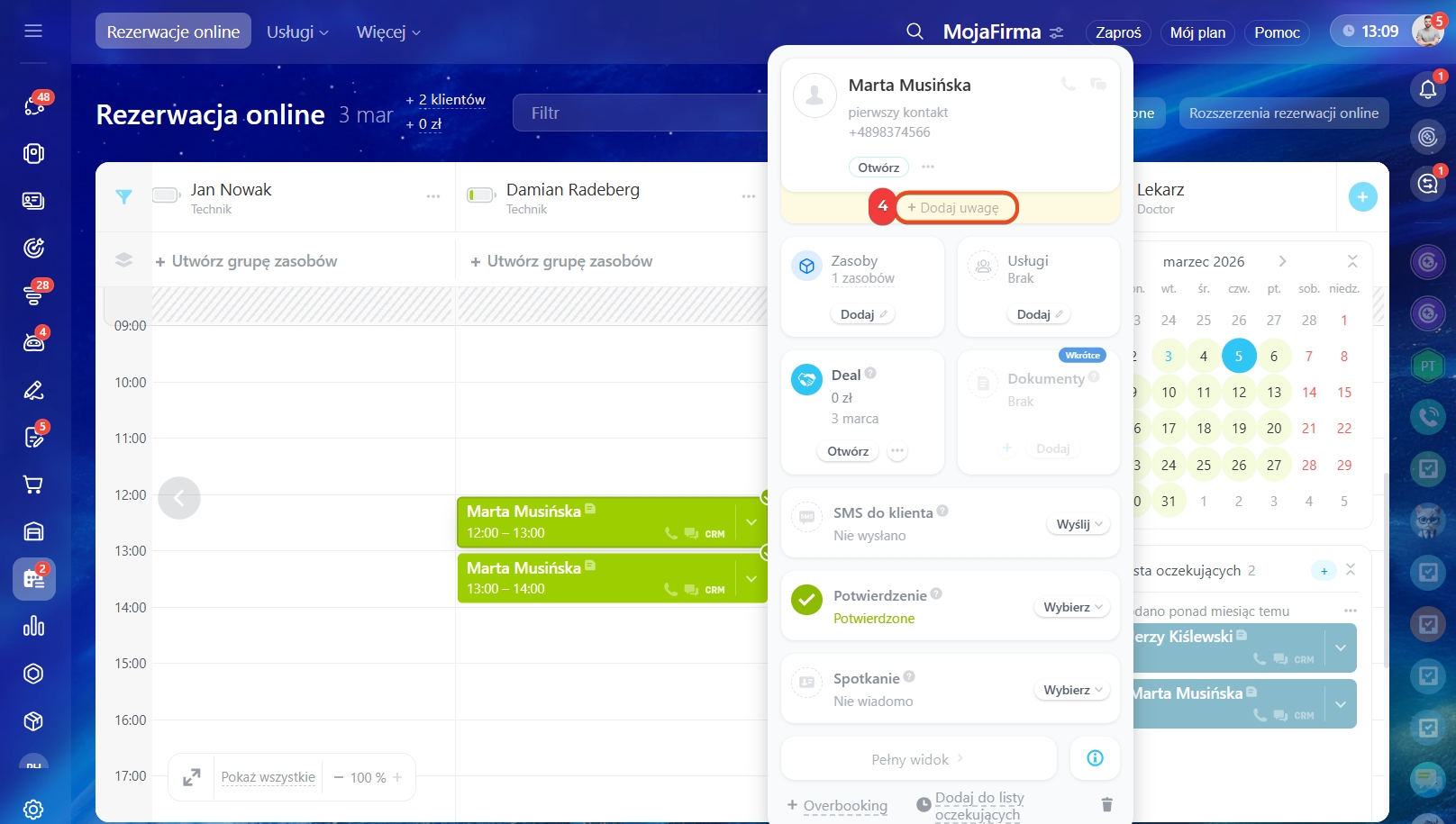Open the Więcej menu
Screen dimensions: 1456x824
point(388,32)
